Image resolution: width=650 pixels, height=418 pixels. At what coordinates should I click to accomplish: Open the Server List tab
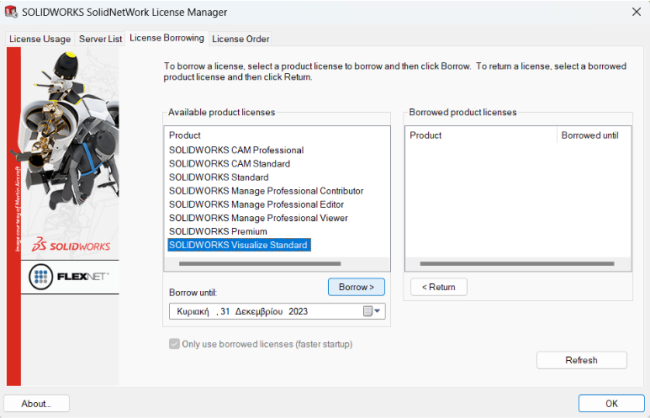pos(101,38)
